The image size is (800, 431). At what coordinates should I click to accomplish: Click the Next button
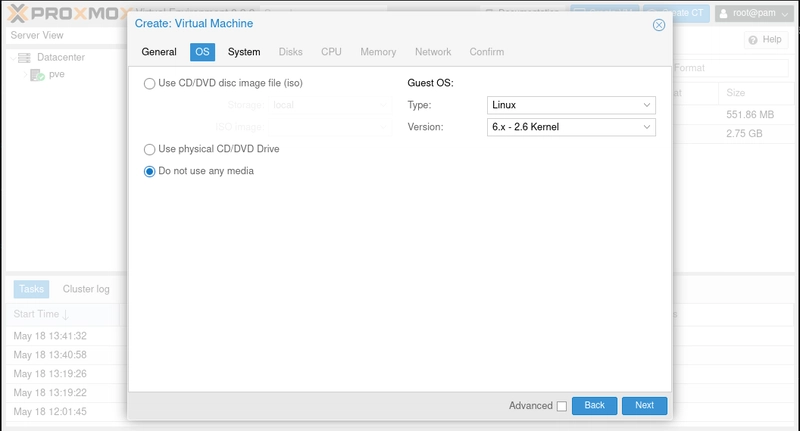pos(644,405)
